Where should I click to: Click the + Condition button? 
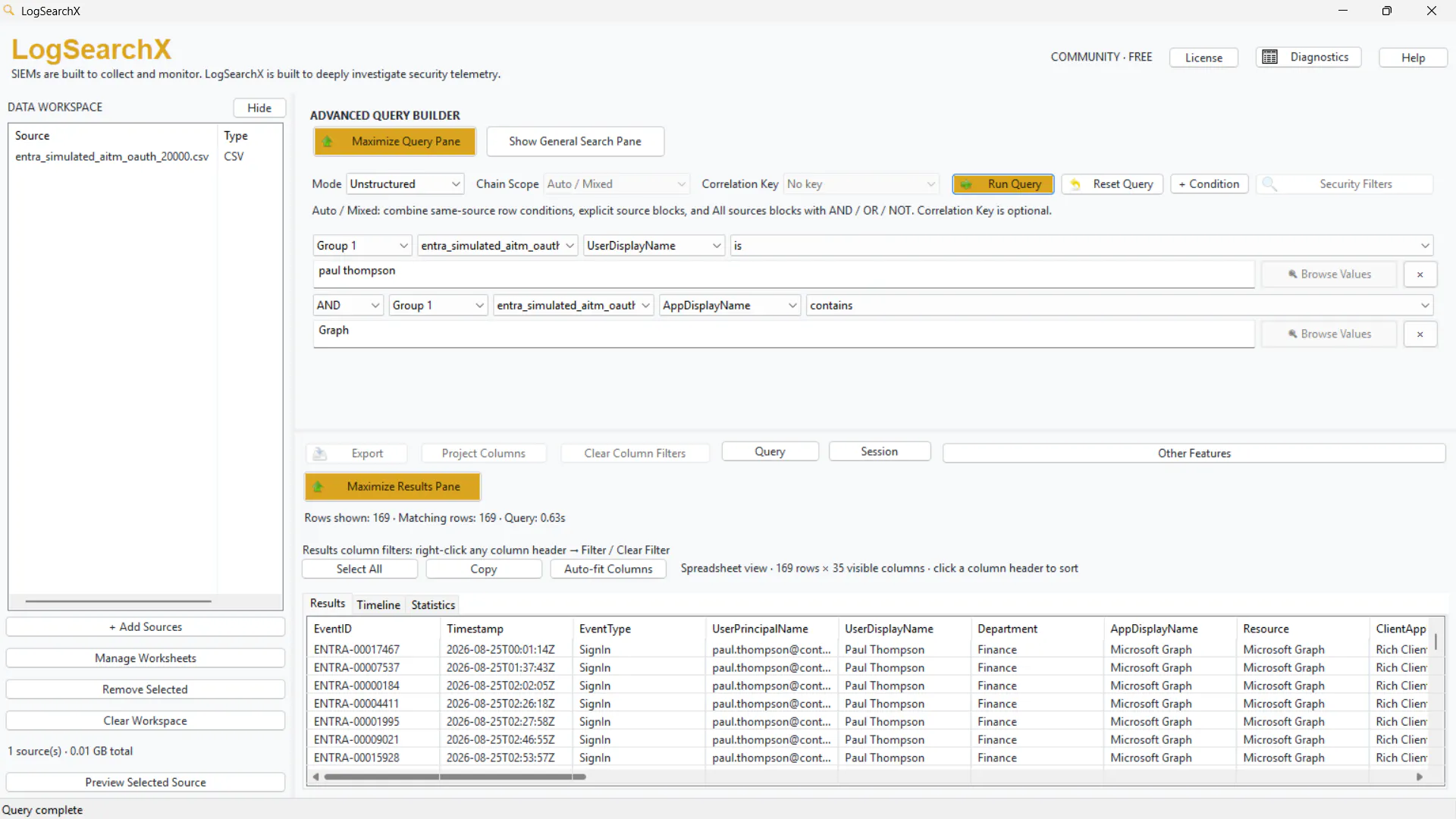[1209, 184]
